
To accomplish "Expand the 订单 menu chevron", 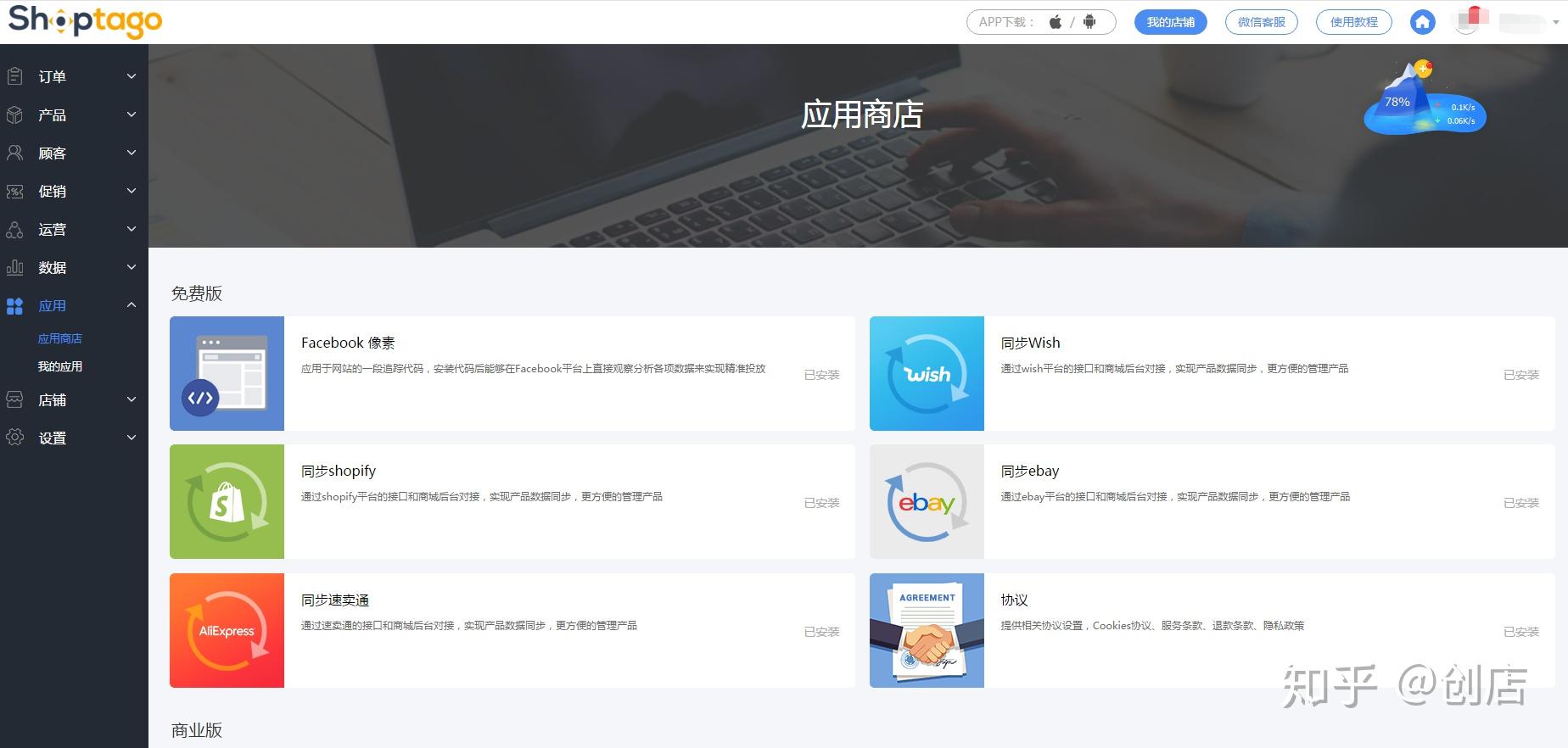I will (132, 76).
